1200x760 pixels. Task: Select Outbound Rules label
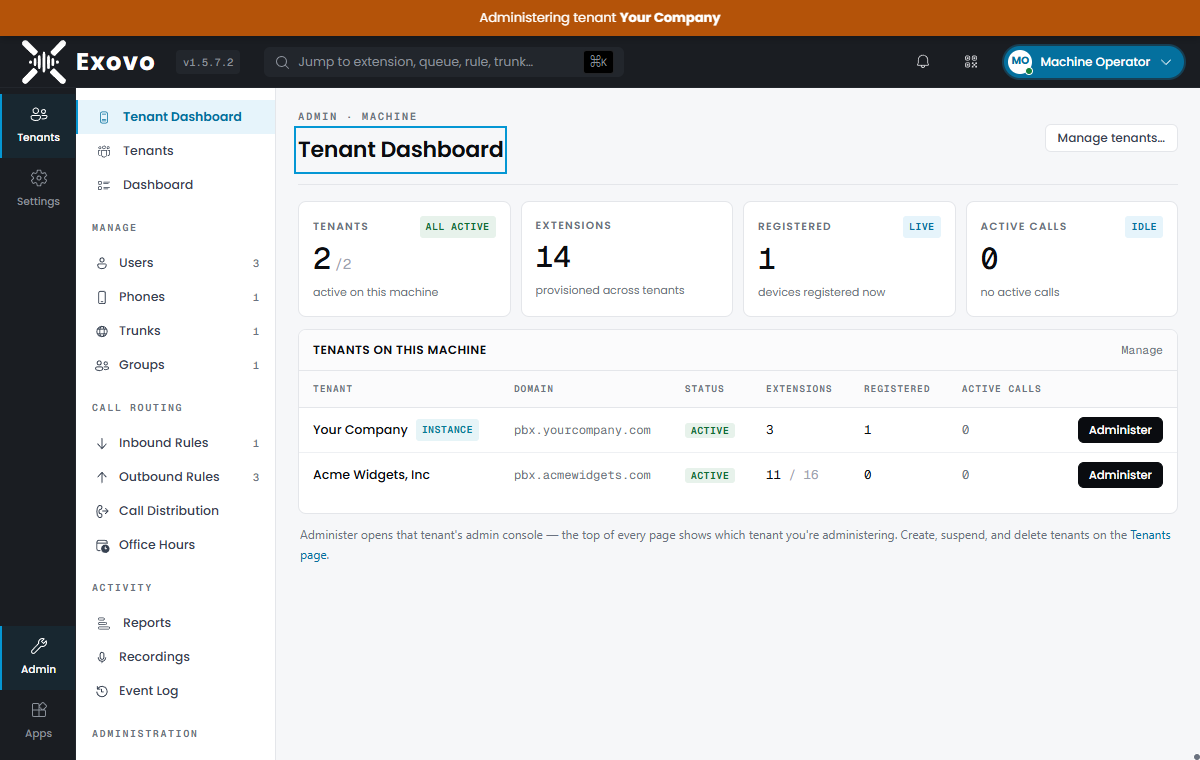(x=169, y=477)
